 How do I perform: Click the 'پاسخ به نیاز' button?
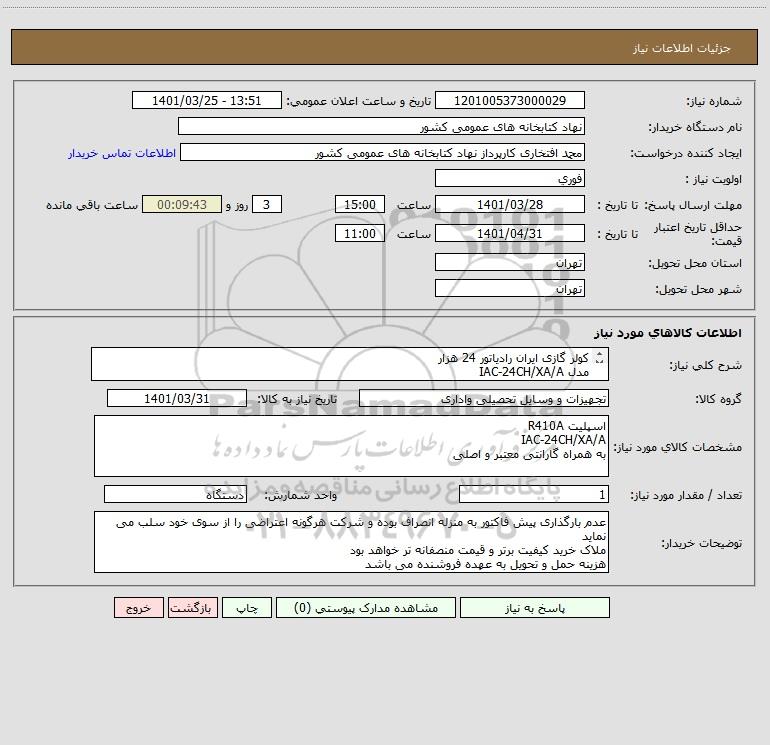click(535, 608)
